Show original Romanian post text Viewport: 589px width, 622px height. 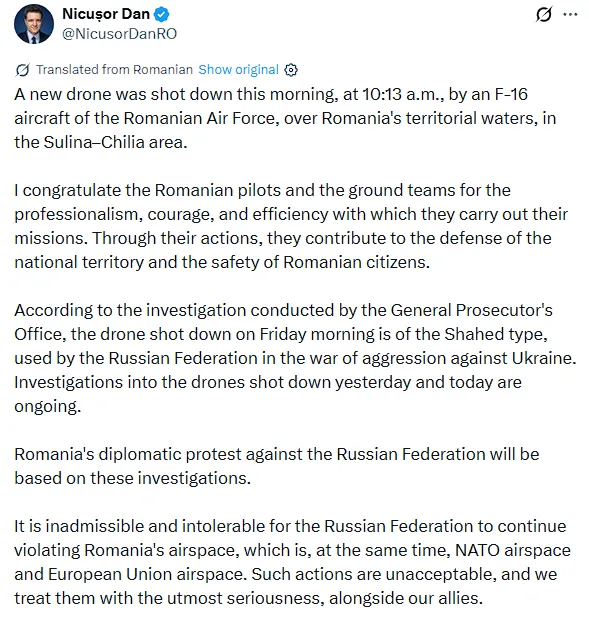tap(238, 69)
